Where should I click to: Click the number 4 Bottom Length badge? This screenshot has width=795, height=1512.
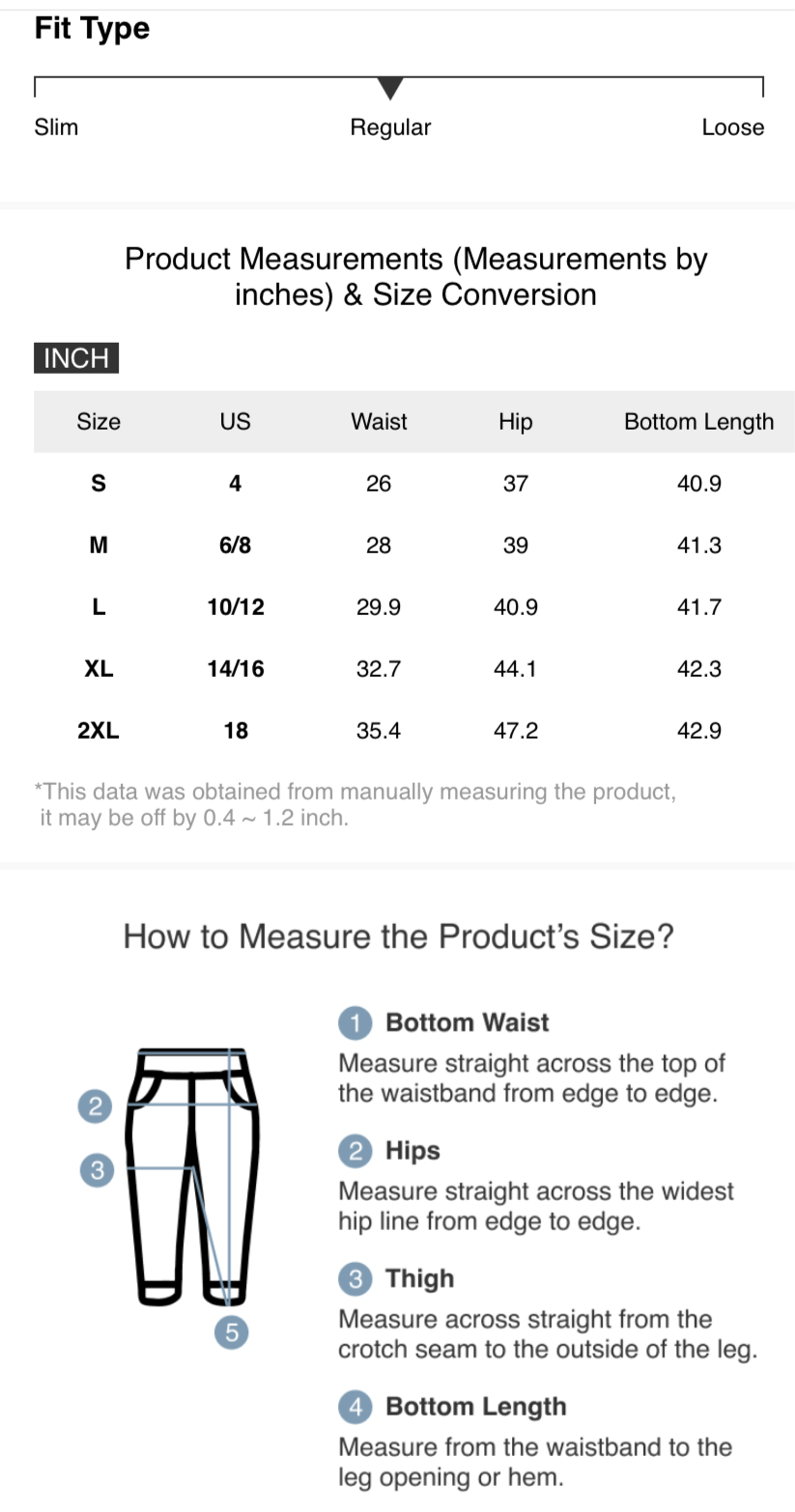pos(355,1407)
